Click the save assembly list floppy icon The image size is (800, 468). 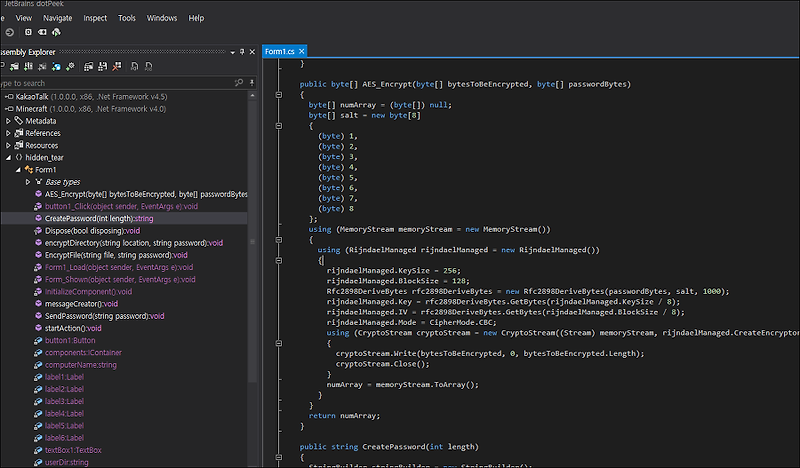(103, 66)
